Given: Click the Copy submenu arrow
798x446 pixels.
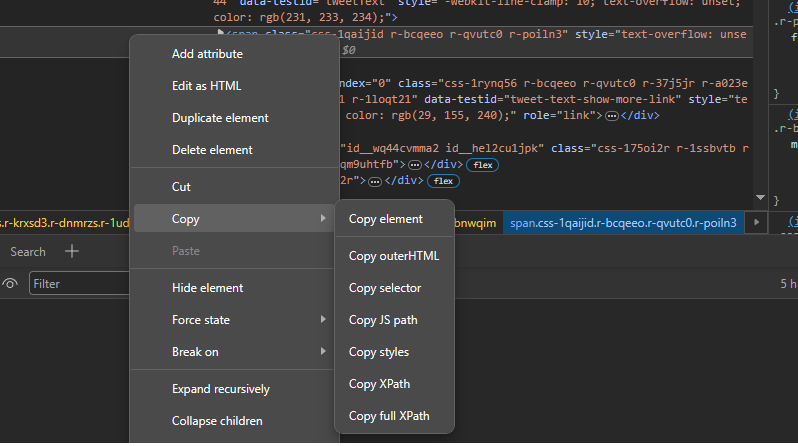Looking at the screenshot, I should (323, 218).
